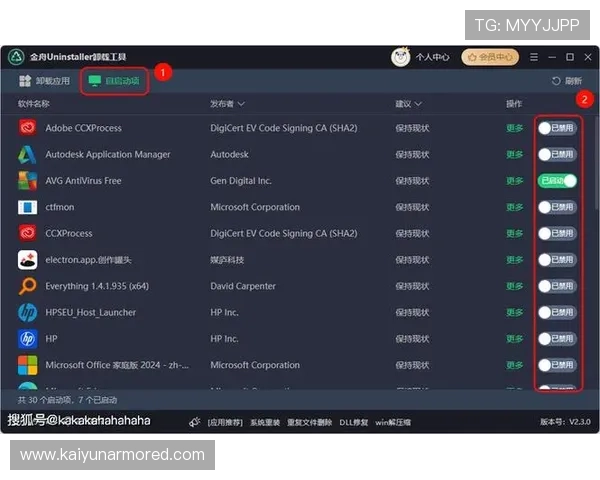The height and width of the screenshot is (480, 600).
Task: Click the megaphone icon in bottom bar
Action: pyautogui.click(x=194, y=422)
